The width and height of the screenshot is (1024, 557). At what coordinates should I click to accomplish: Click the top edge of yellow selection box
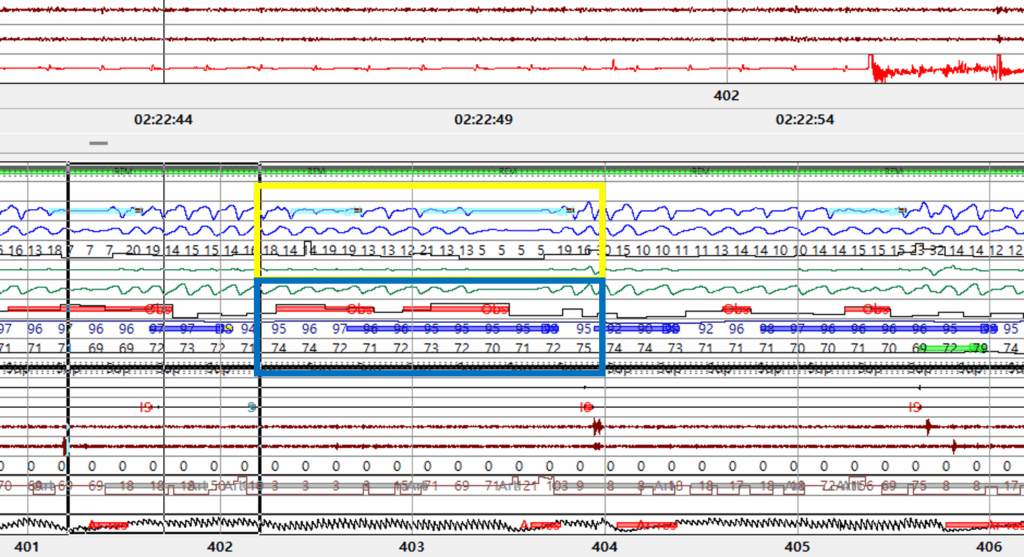tap(430, 185)
